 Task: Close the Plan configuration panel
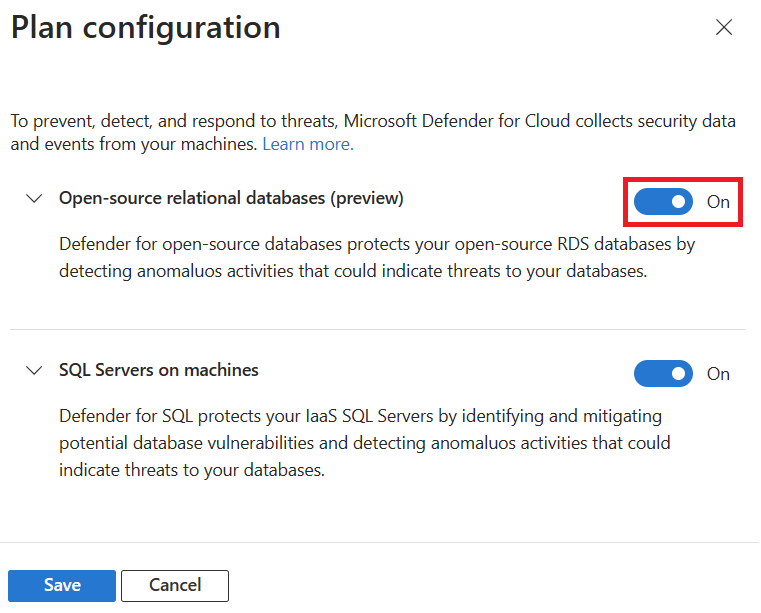[723, 28]
